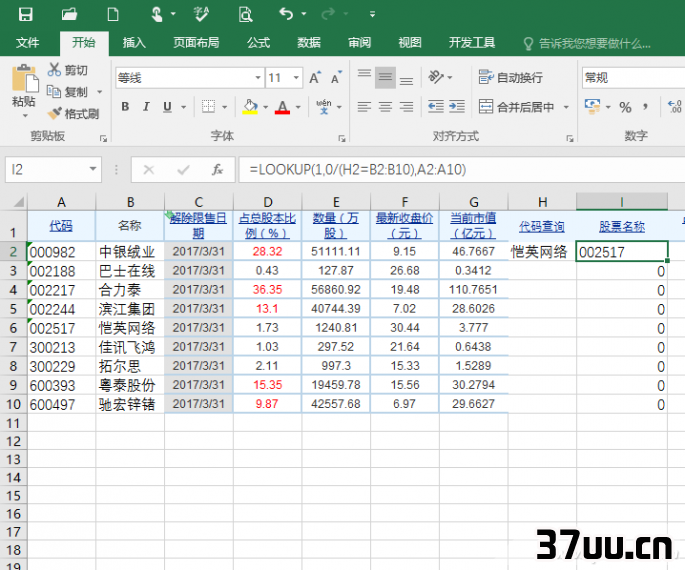Viewport: 685px width, 570px height.
Task: Click the Accounting number format icon
Action: pyautogui.click(x=592, y=107)
